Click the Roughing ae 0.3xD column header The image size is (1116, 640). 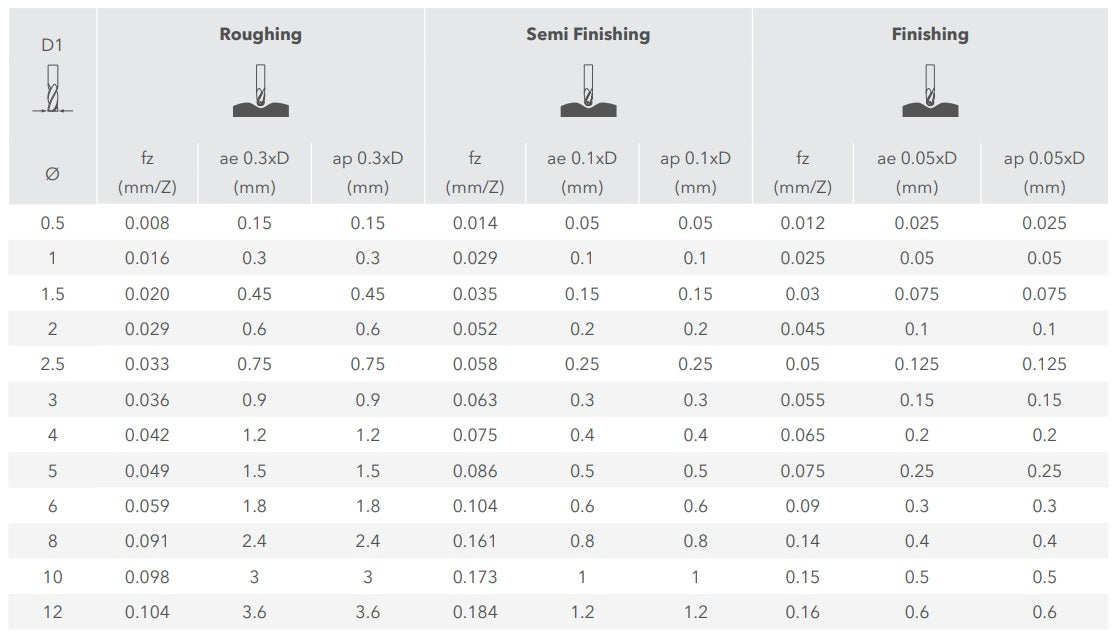[x=255, y=172]
